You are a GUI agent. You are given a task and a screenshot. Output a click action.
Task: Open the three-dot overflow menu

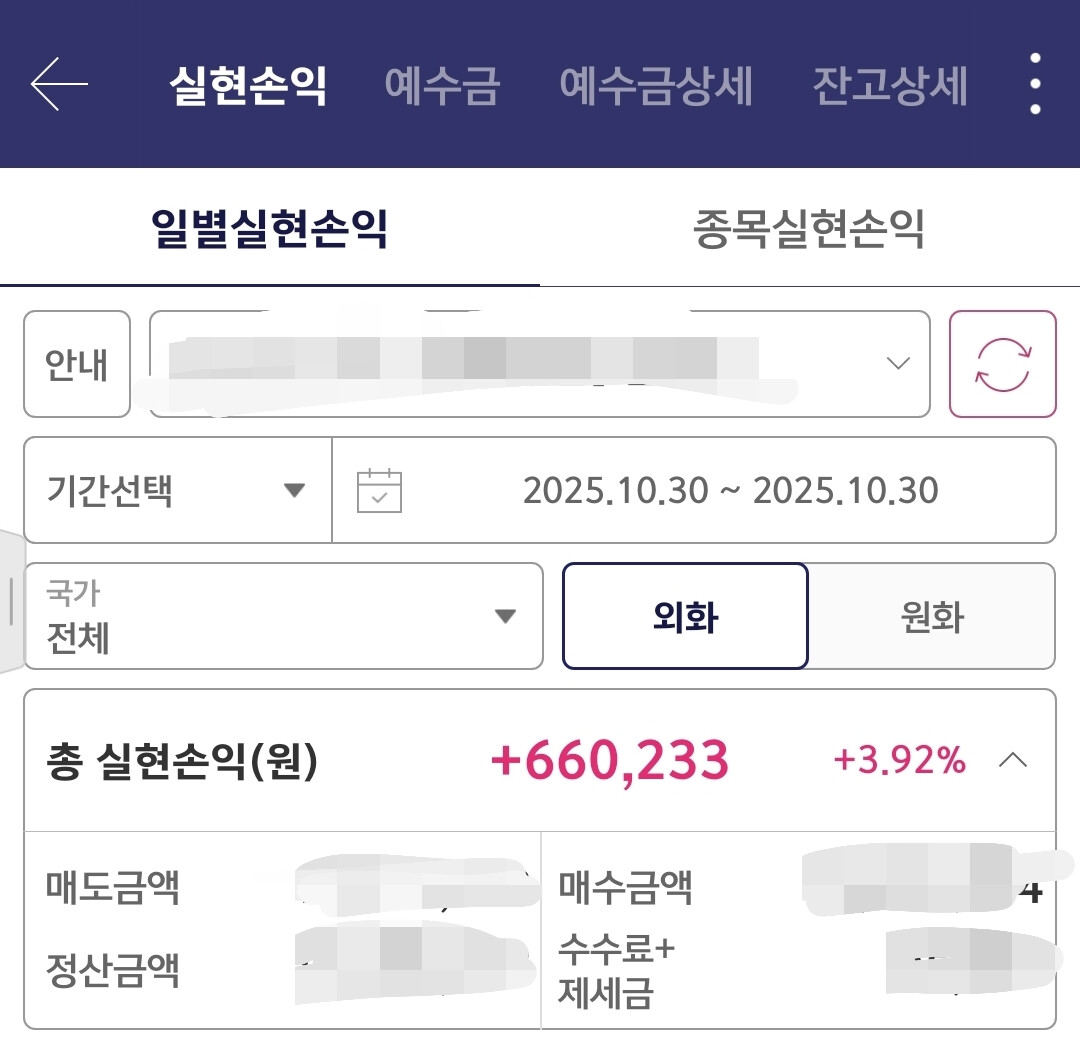click(1035, 85)
